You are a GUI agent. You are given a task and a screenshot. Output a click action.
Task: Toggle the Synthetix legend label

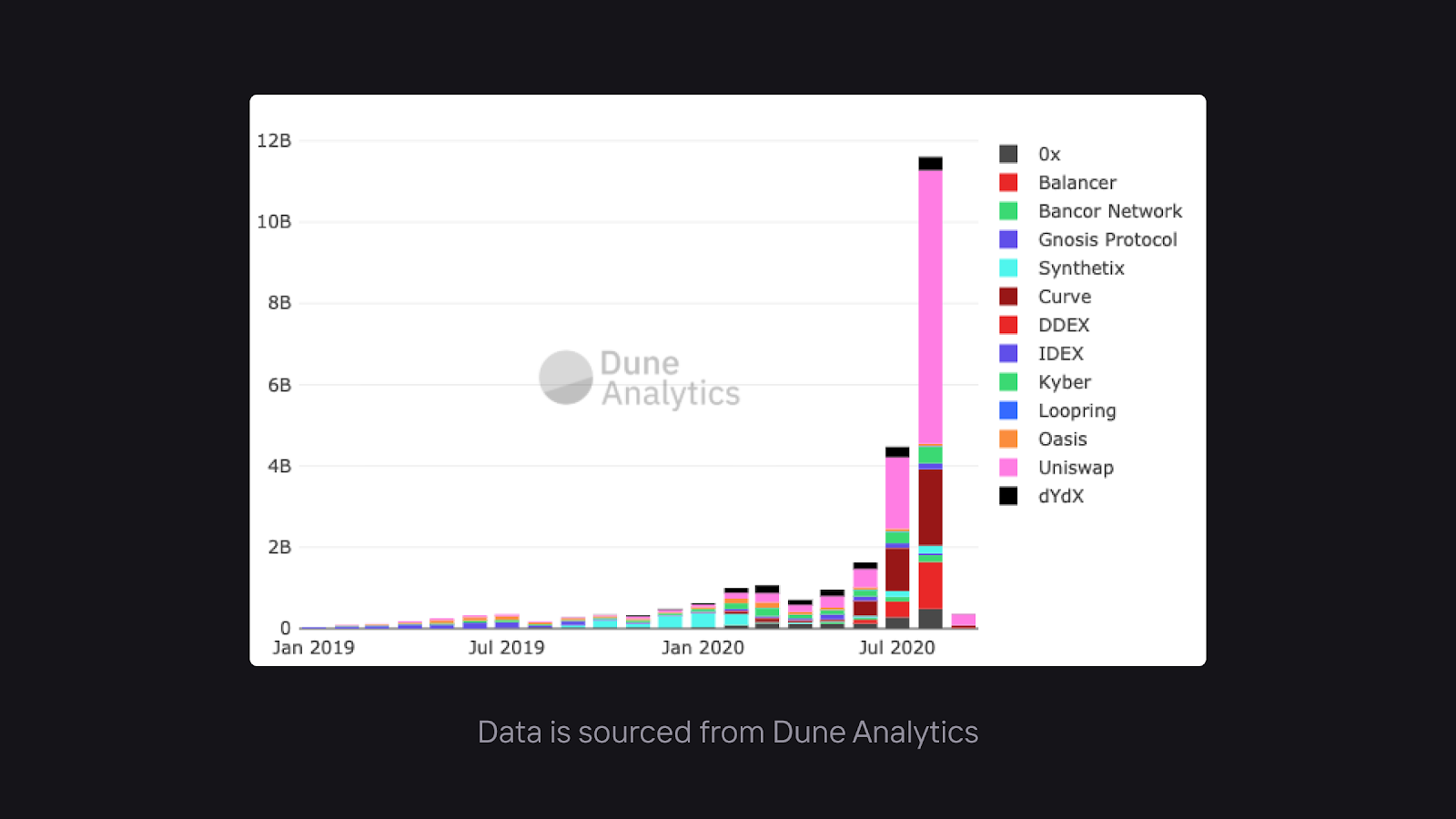[1081, 268]
